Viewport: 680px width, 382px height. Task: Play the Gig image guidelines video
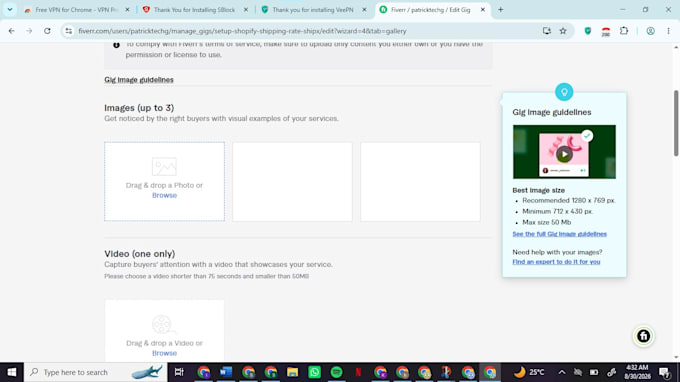pyautogui.click(x=564, y=154)
